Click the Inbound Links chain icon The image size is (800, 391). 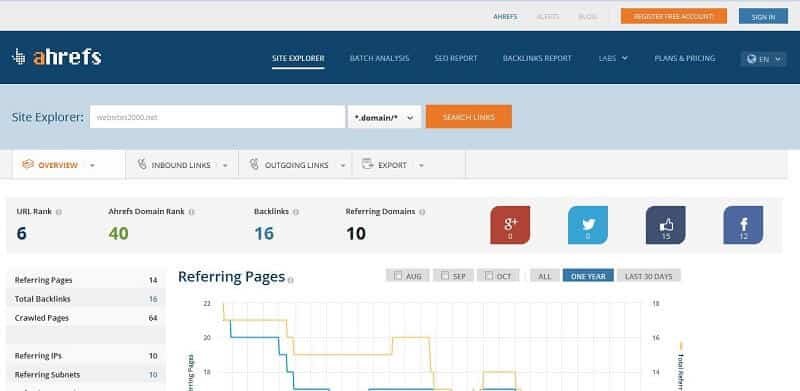pyautogui.click(x=142, y=164)
